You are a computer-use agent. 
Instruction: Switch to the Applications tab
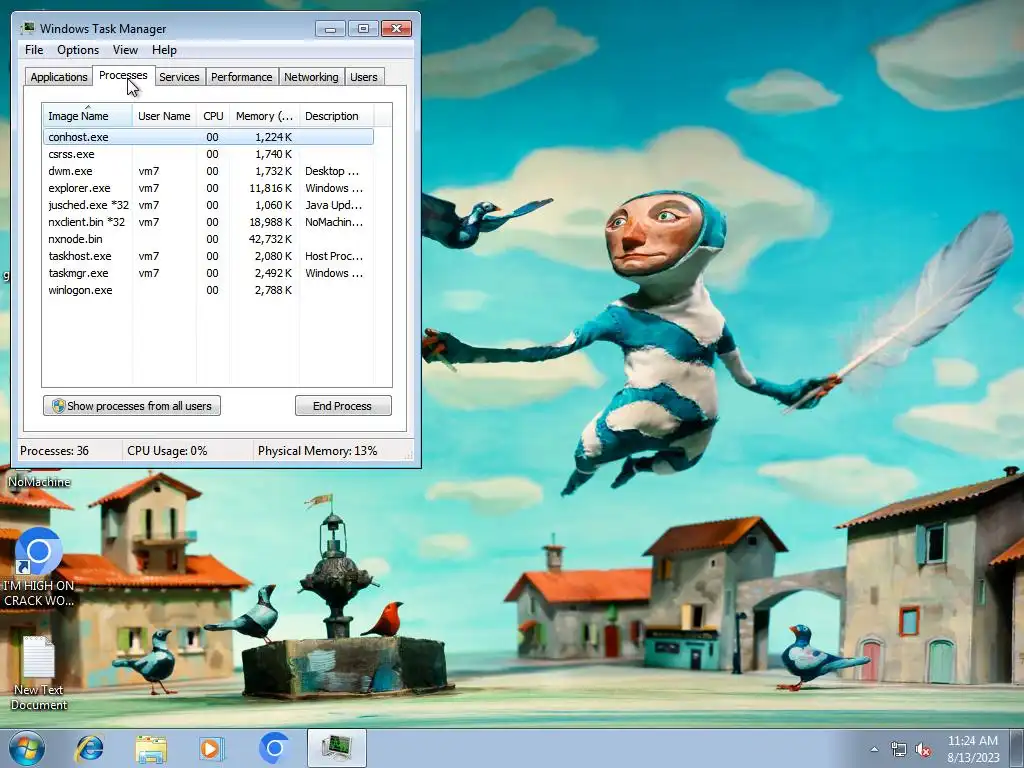59,77
